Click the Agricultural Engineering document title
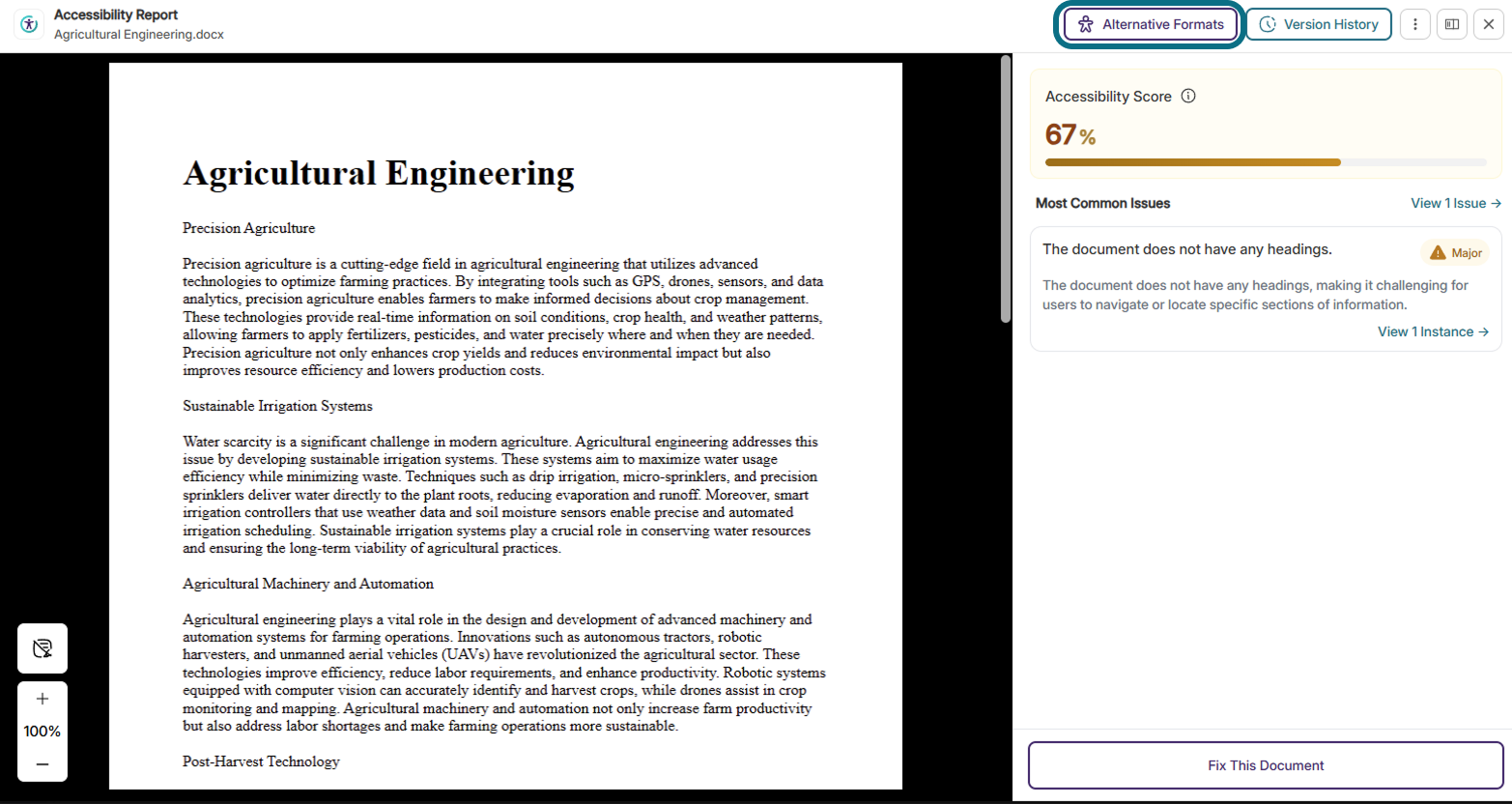Screen dimensions: 1512x804 click(x=379, y=173)
